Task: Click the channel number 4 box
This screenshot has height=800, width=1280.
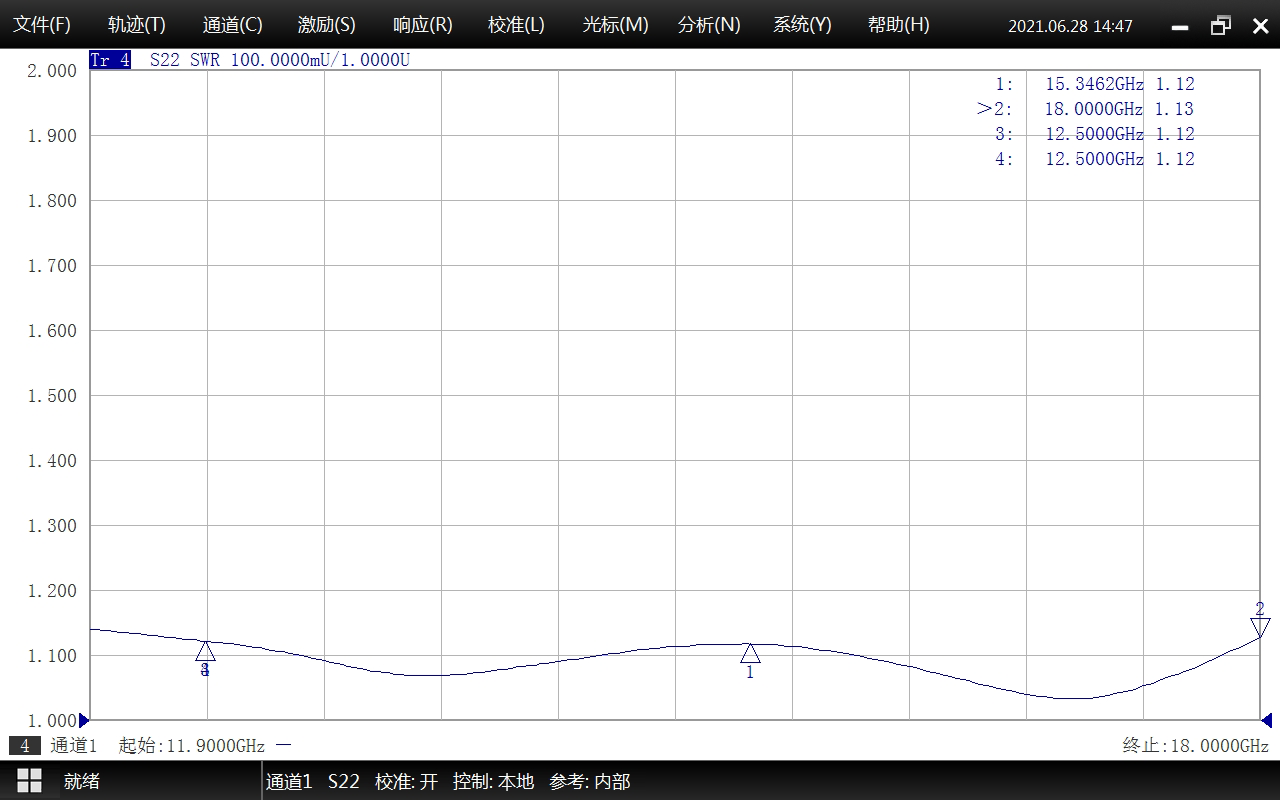Action: (24, 746)
